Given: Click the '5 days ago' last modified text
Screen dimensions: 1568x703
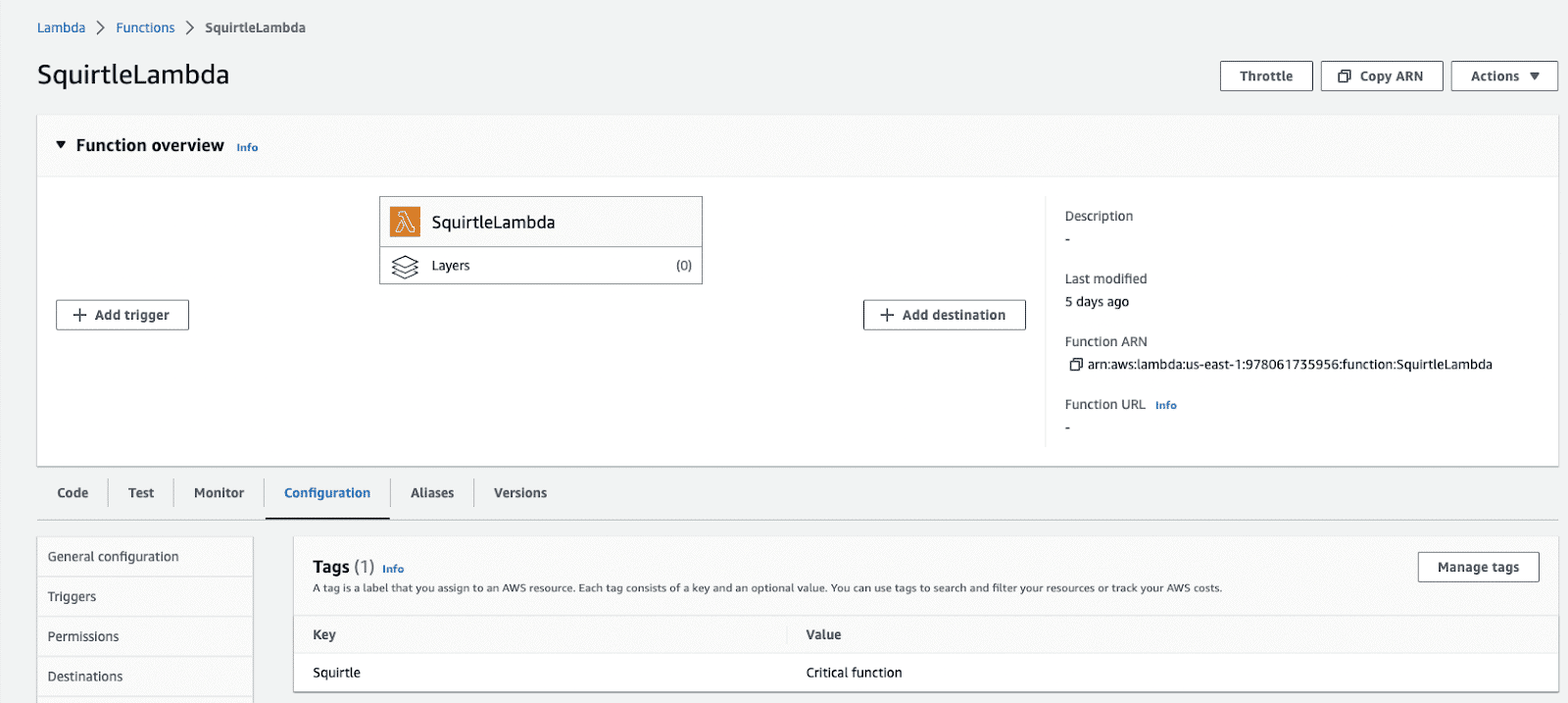Looking at the screenshot, I should [x=1097, y=302].
